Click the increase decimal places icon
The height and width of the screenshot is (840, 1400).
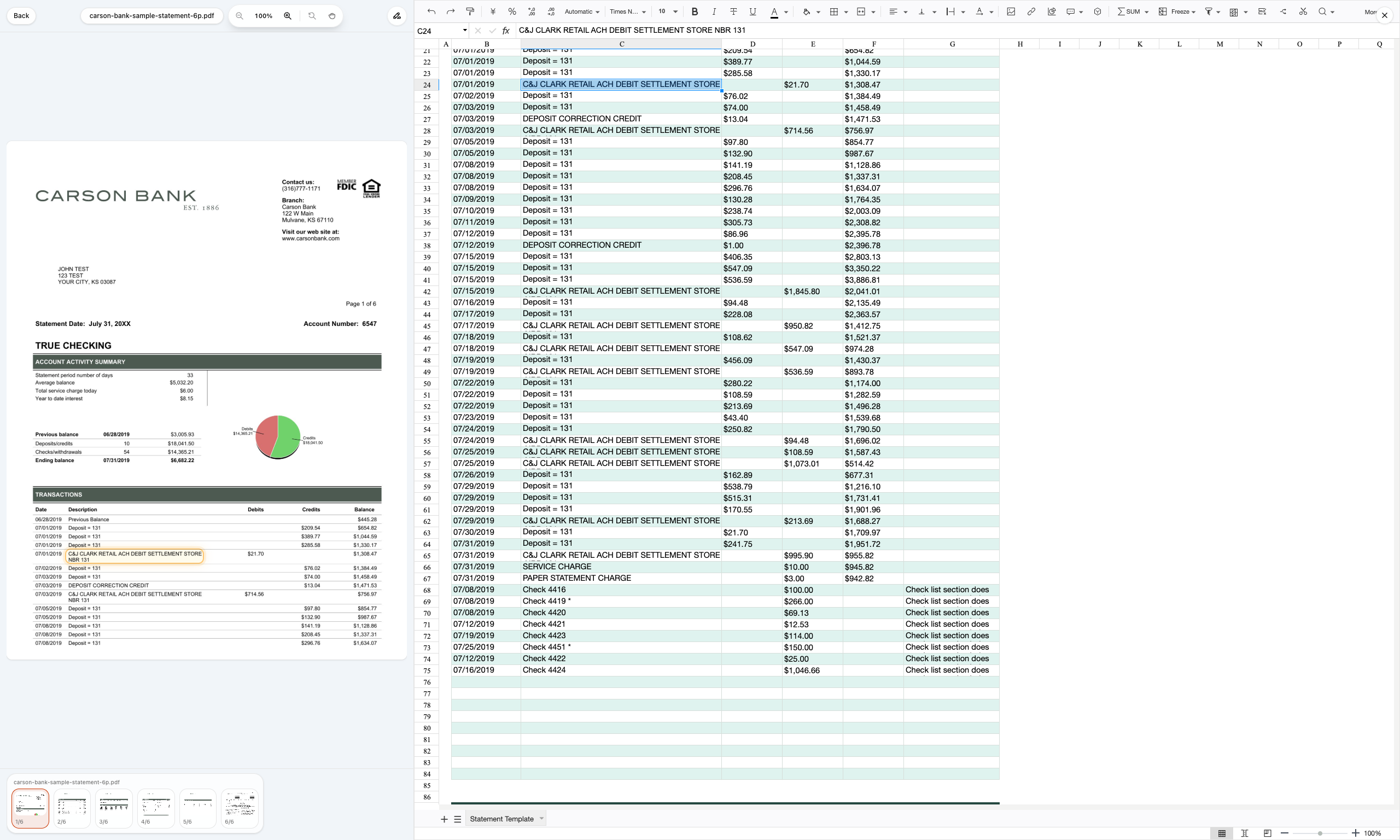point(532,11)
